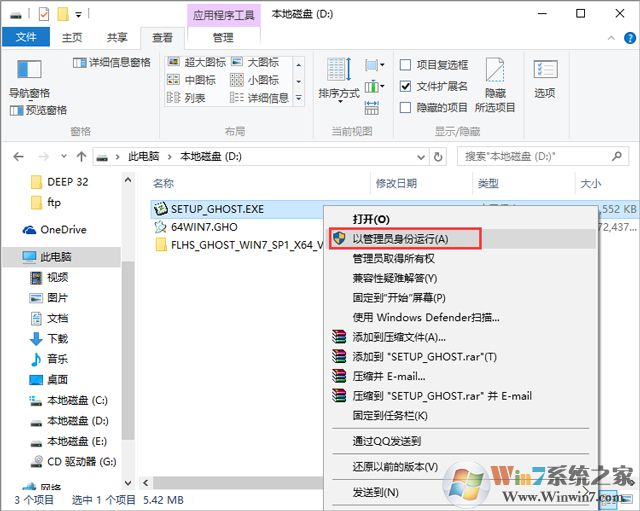This screenshot has width=640, height=511.
Task: Choose run as administrator menu item
Action: pyautogui.click(x=463, y=239)
